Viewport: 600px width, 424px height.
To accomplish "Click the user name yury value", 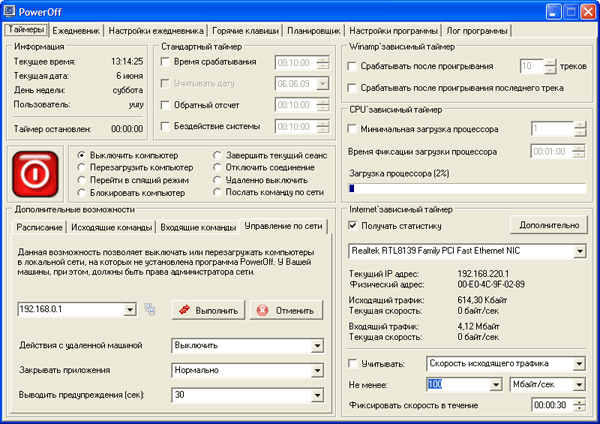I will click(x=136, y=104).
